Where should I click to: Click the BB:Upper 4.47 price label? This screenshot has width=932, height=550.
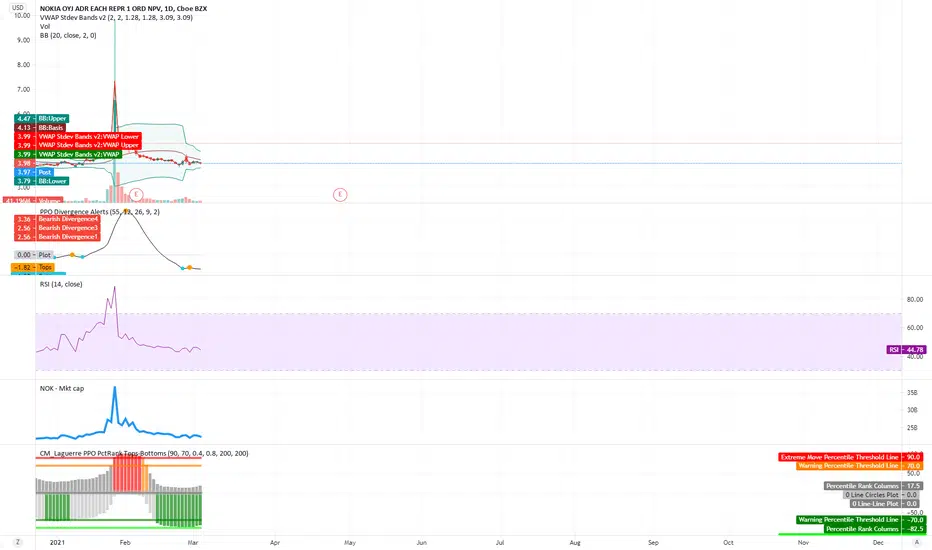point(41,118)
